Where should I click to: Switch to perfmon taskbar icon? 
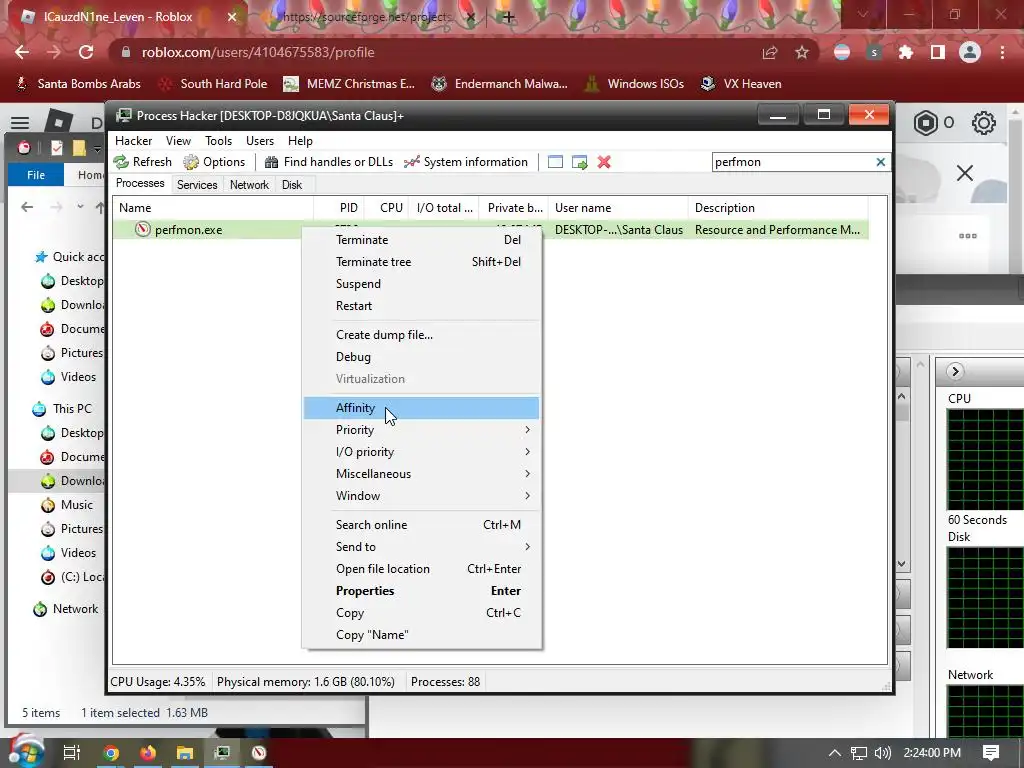click(259, 753)
